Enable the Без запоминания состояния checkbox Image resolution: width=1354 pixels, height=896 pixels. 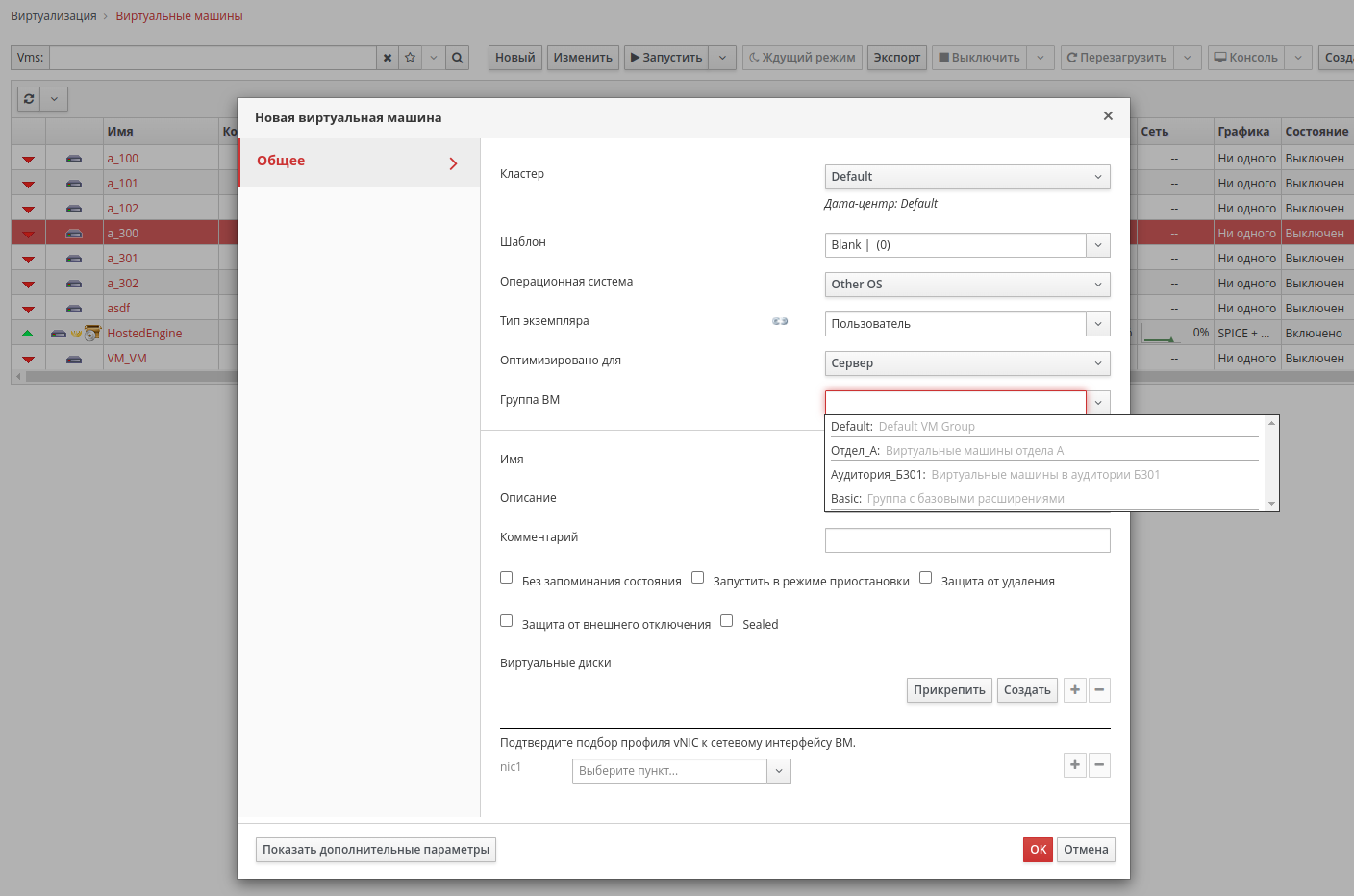point(506,578)
